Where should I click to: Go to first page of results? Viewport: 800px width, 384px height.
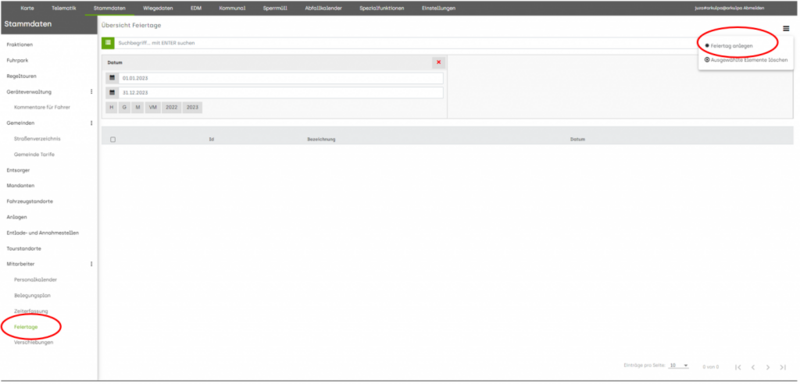pyautogui.click(x=738, y=367)
